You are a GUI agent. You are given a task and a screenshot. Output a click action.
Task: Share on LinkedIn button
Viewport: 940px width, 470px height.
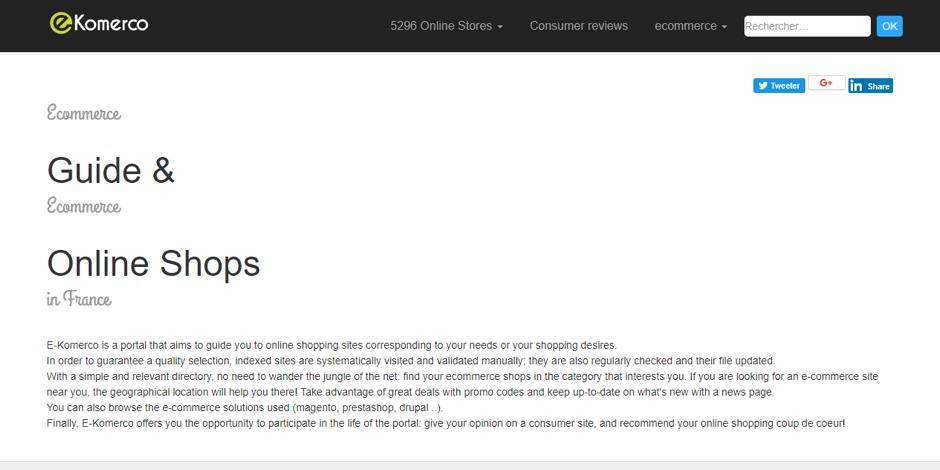coord(870,86)
